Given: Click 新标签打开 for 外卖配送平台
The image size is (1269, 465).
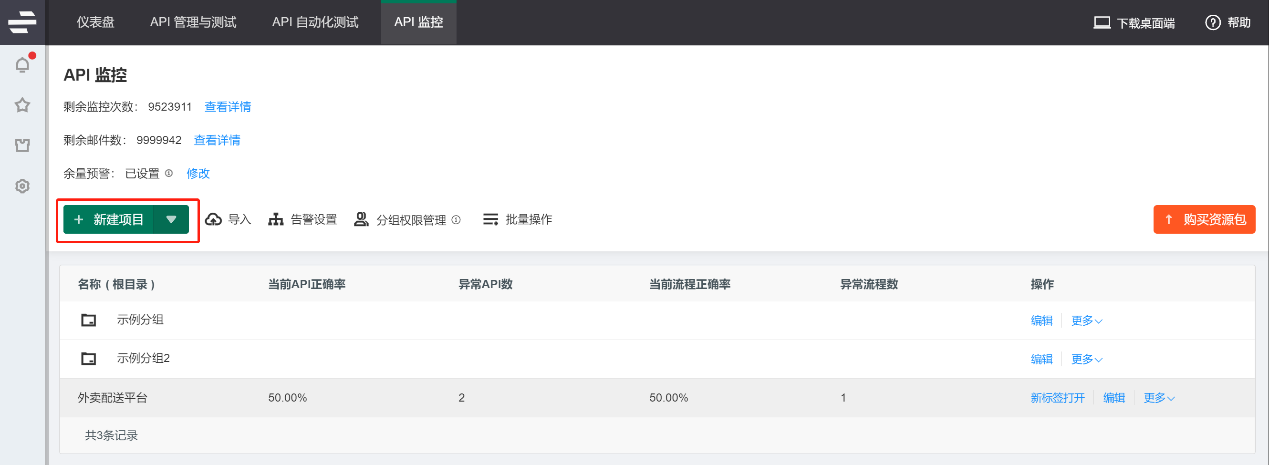Looking at the screenshot, I should [1057, 398].
